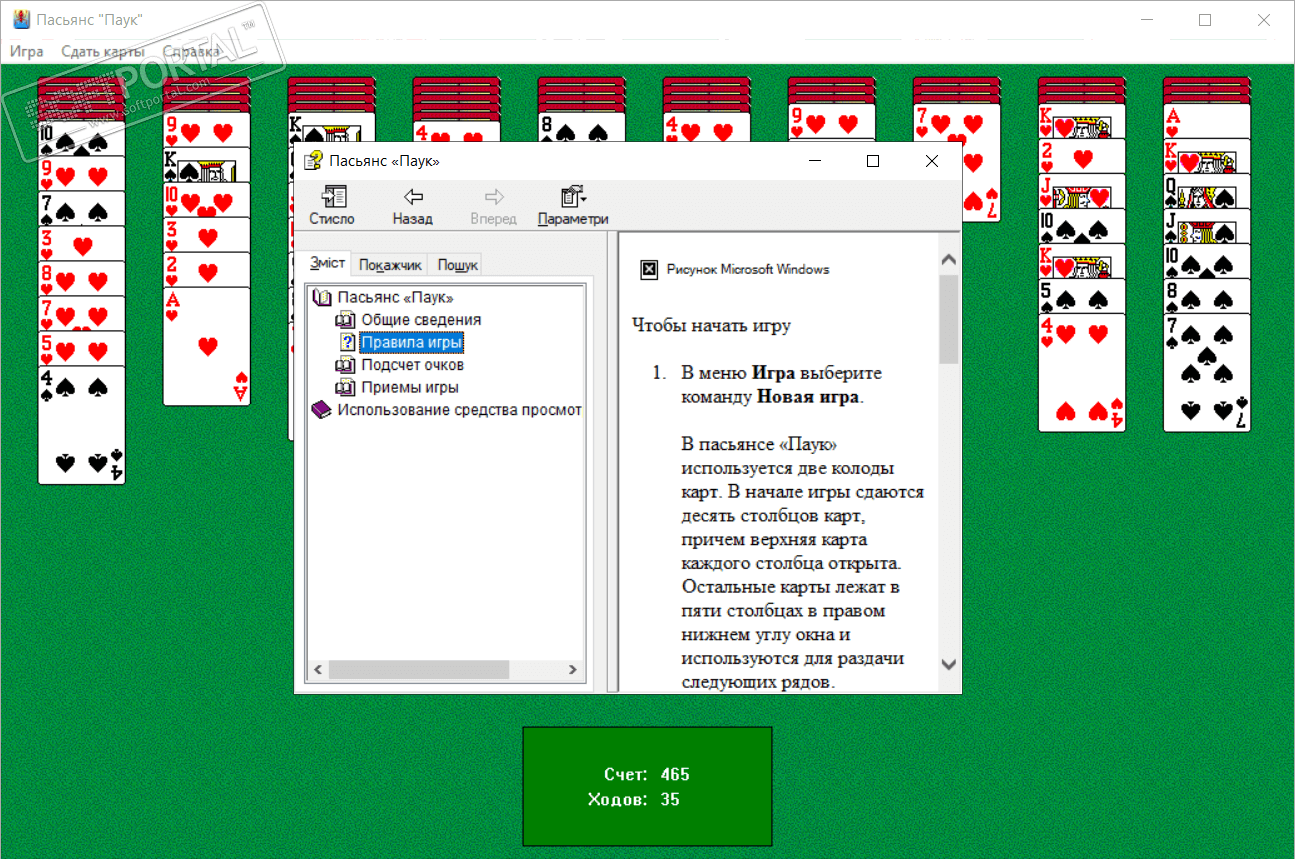Click the "Чтобы начать игру" heading in help
Viewport: 1295px width, 859px height.
(712, 325)
